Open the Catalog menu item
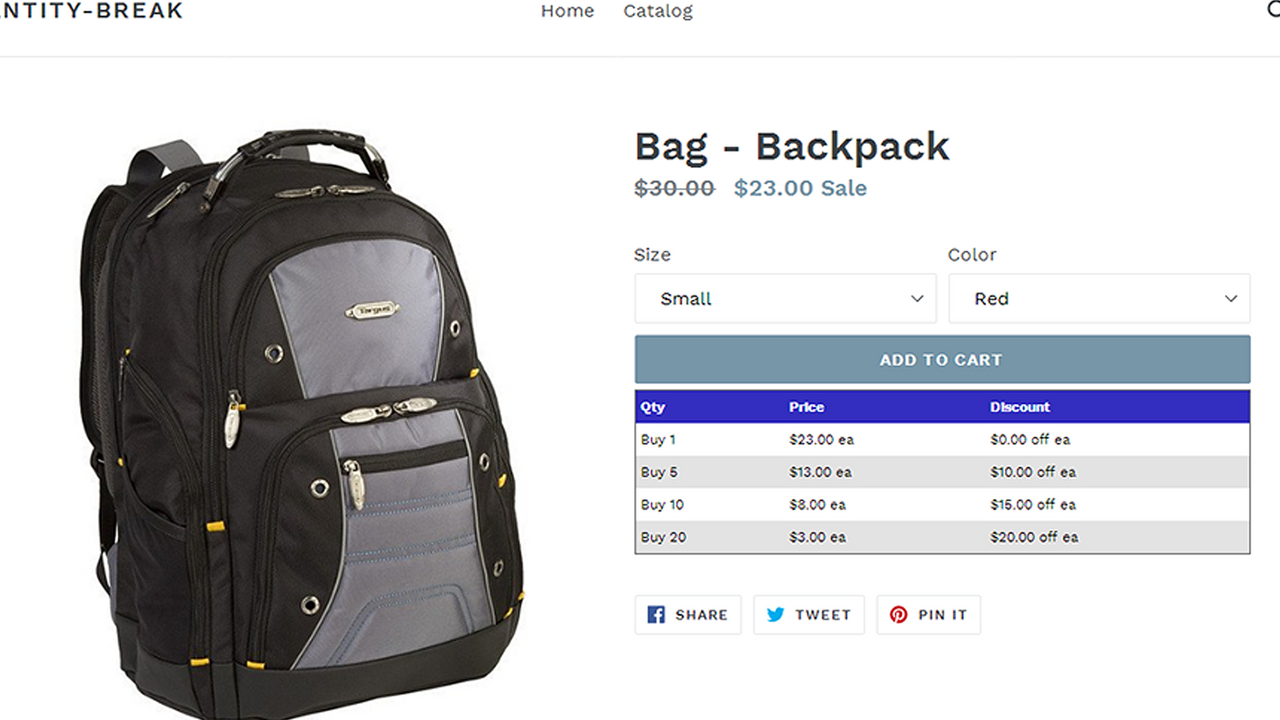The width and height of the screenshot is (1280, 720). click(x=658, y=11)
